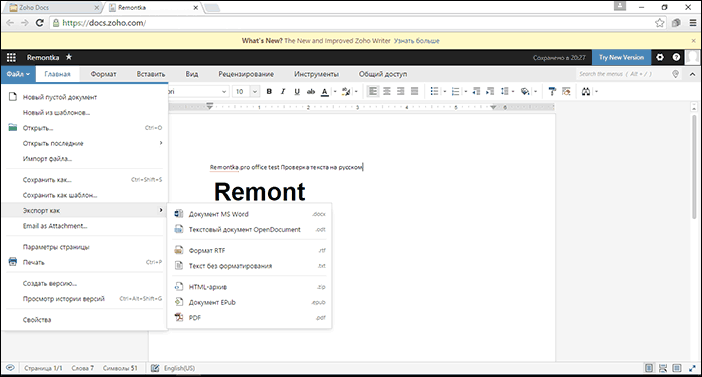Expand highlight color options arrow
The height and width of the screenshot is (377, 702).
pos(356,92)
